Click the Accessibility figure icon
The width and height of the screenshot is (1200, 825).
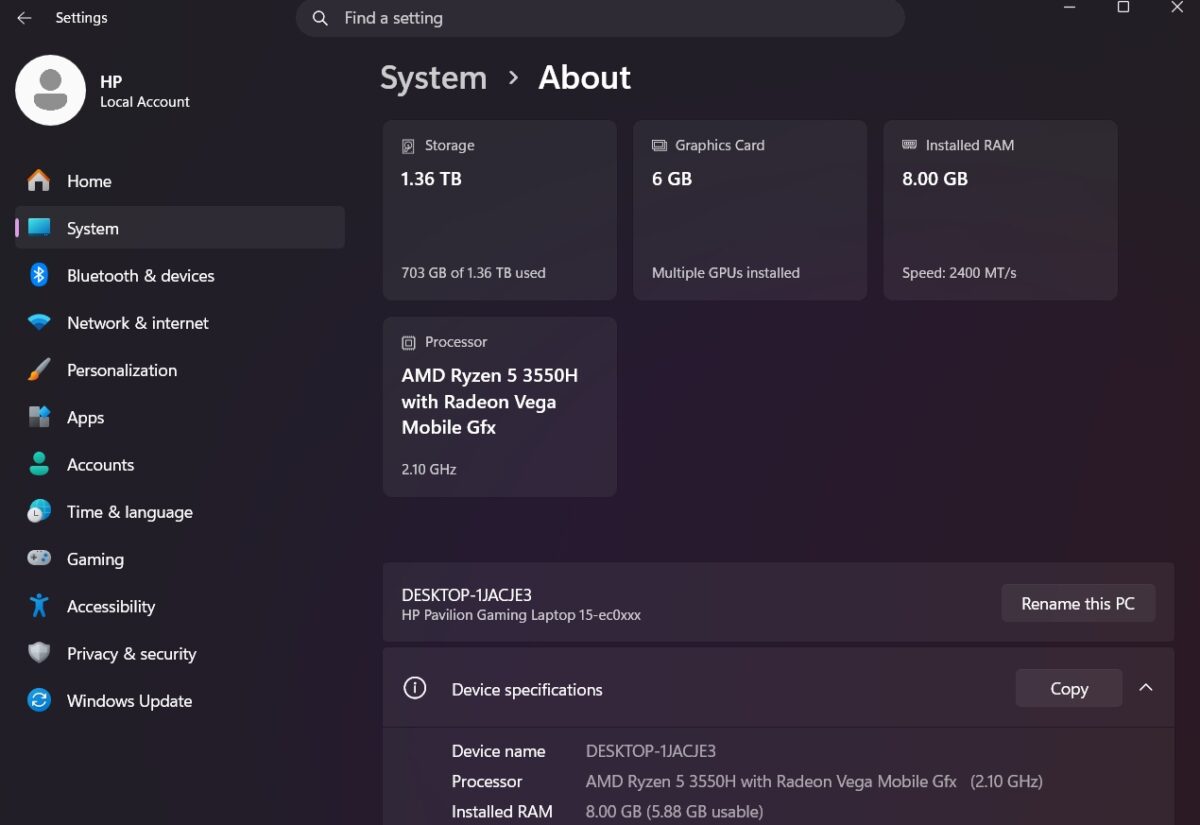39,606
